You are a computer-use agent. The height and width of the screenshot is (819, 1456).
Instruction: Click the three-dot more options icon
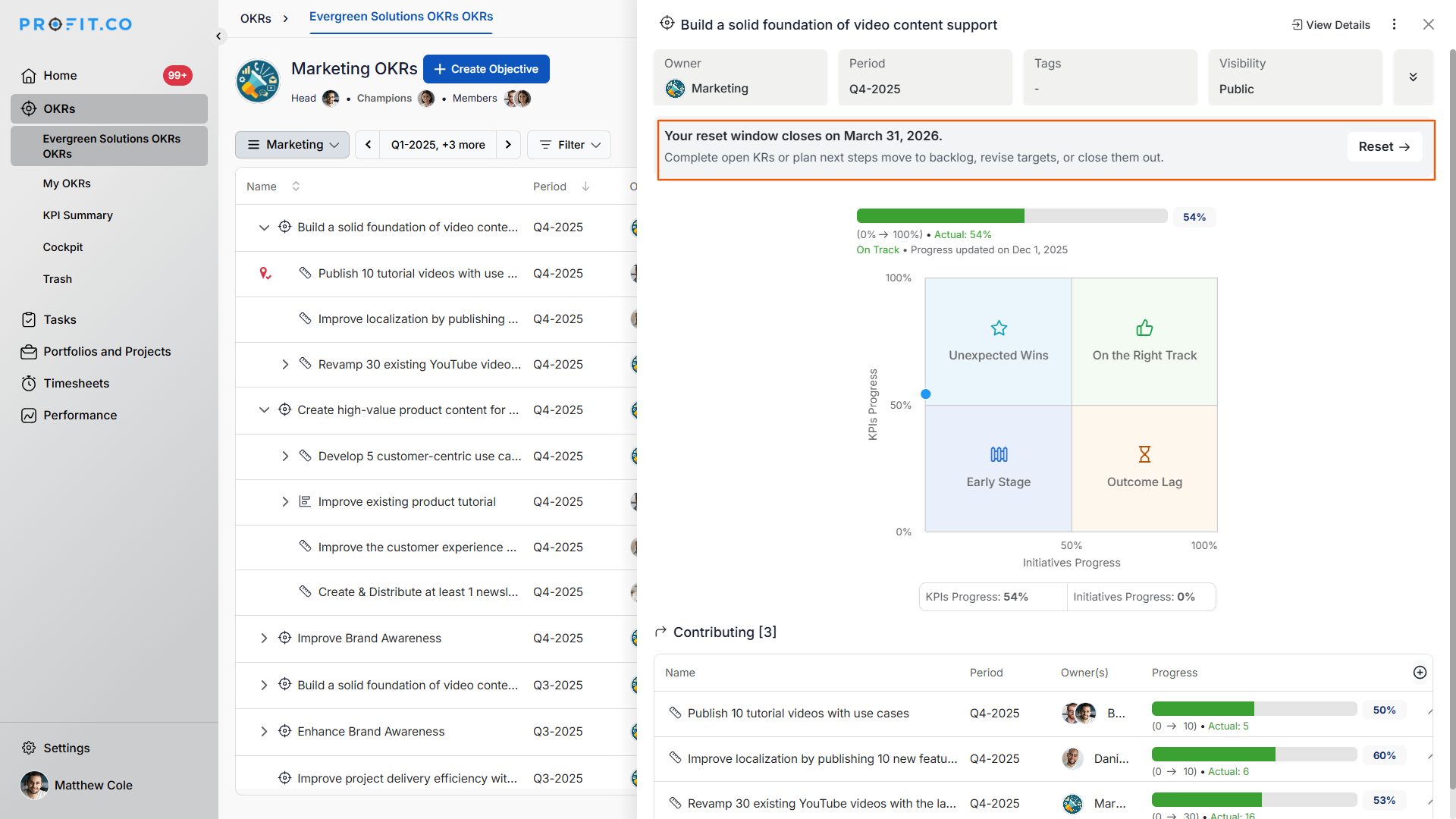tap(1394, 24)
